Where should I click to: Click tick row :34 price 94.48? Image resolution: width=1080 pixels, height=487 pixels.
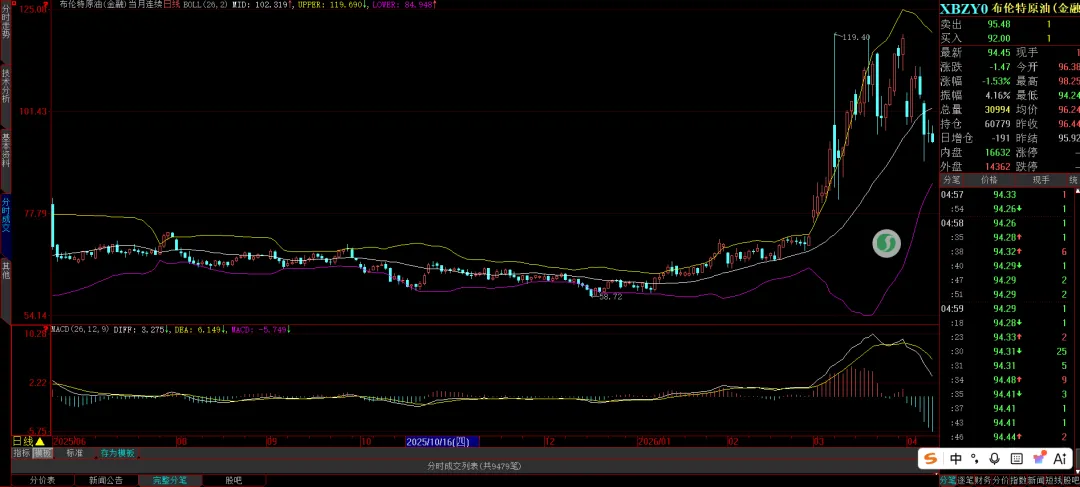click(x=1004, y=380)
